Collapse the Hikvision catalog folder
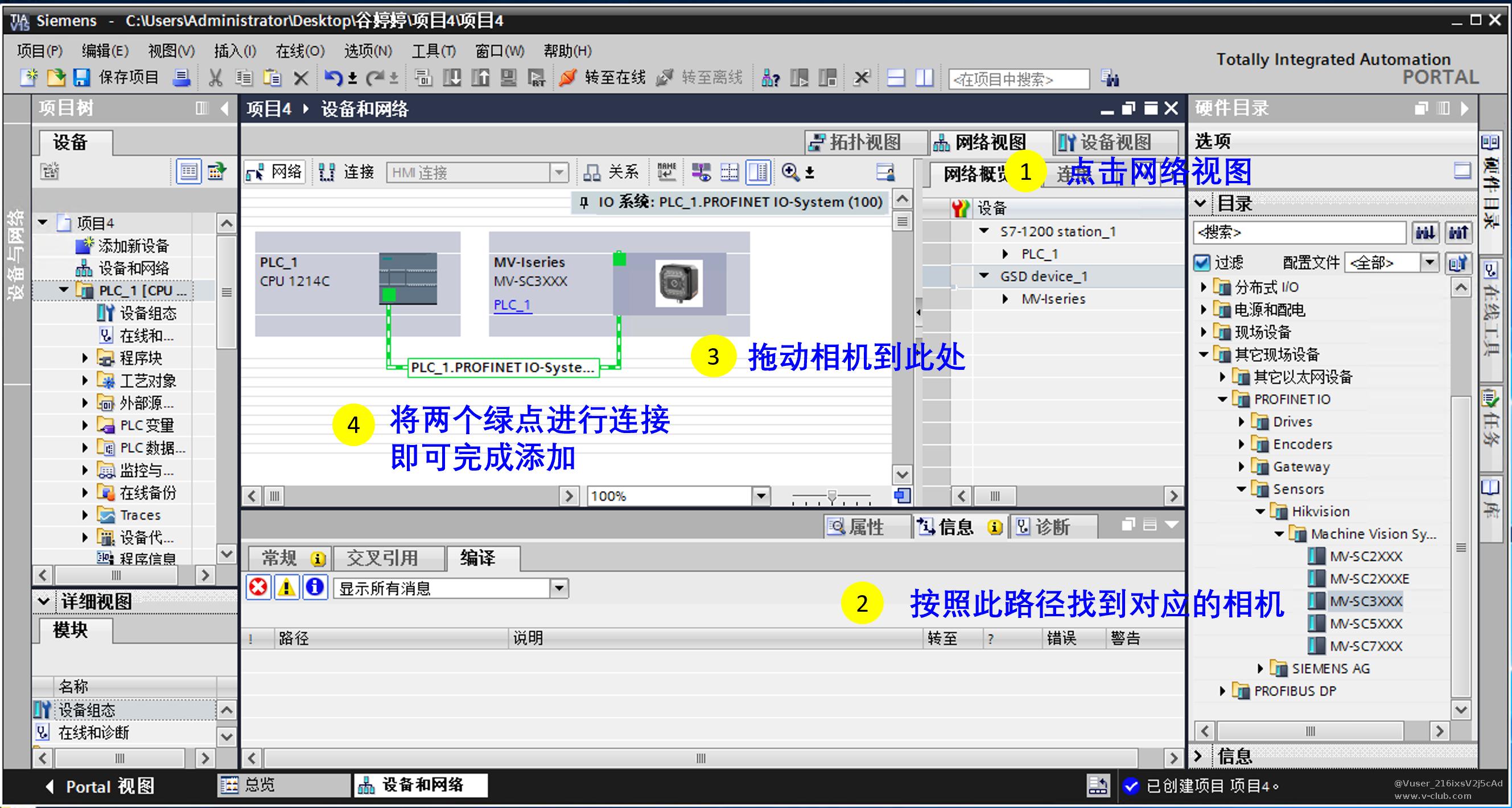 (1260, 512)
